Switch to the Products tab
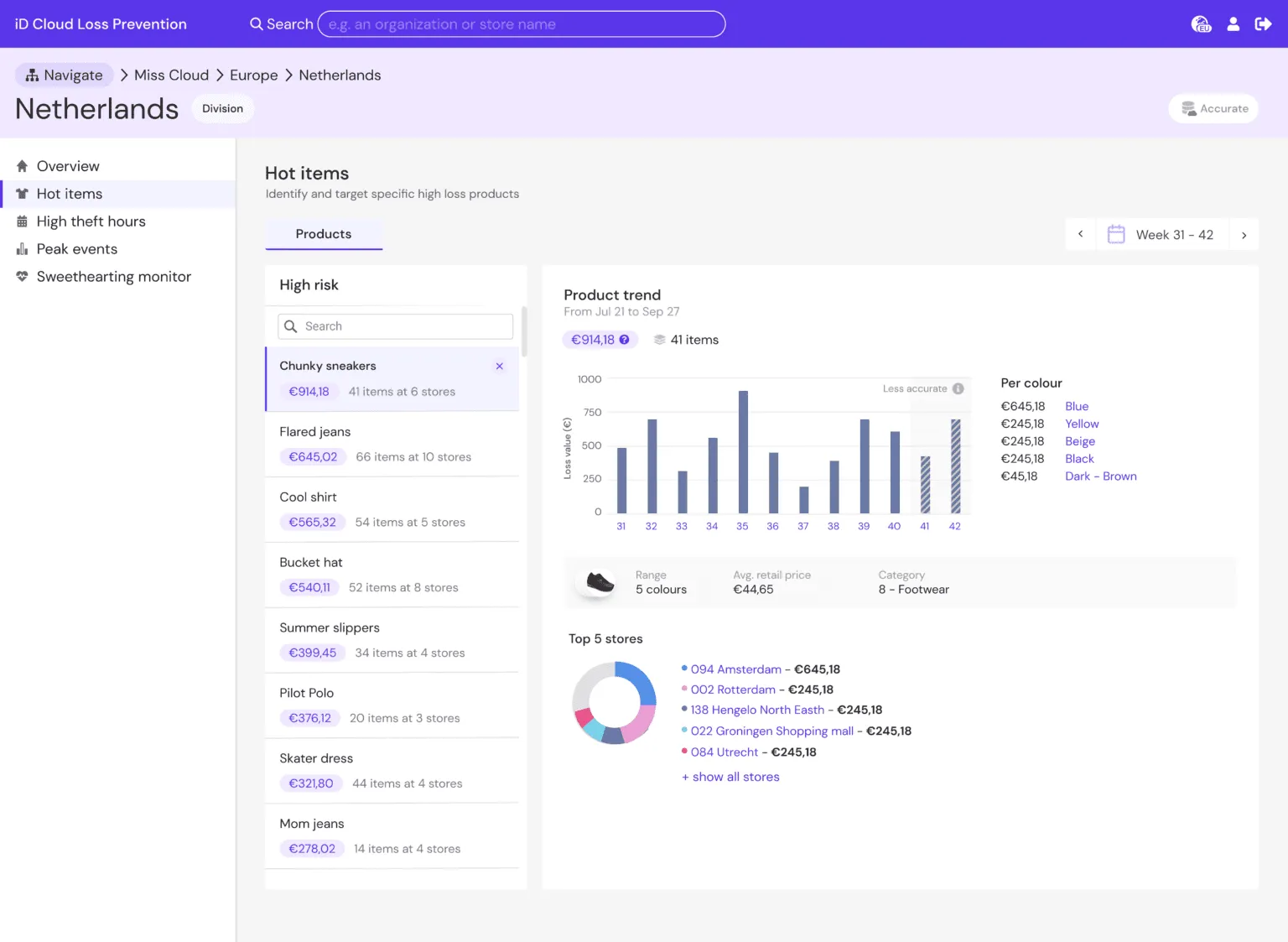This screenshot has height=942, width=1288. pos(324,234)
